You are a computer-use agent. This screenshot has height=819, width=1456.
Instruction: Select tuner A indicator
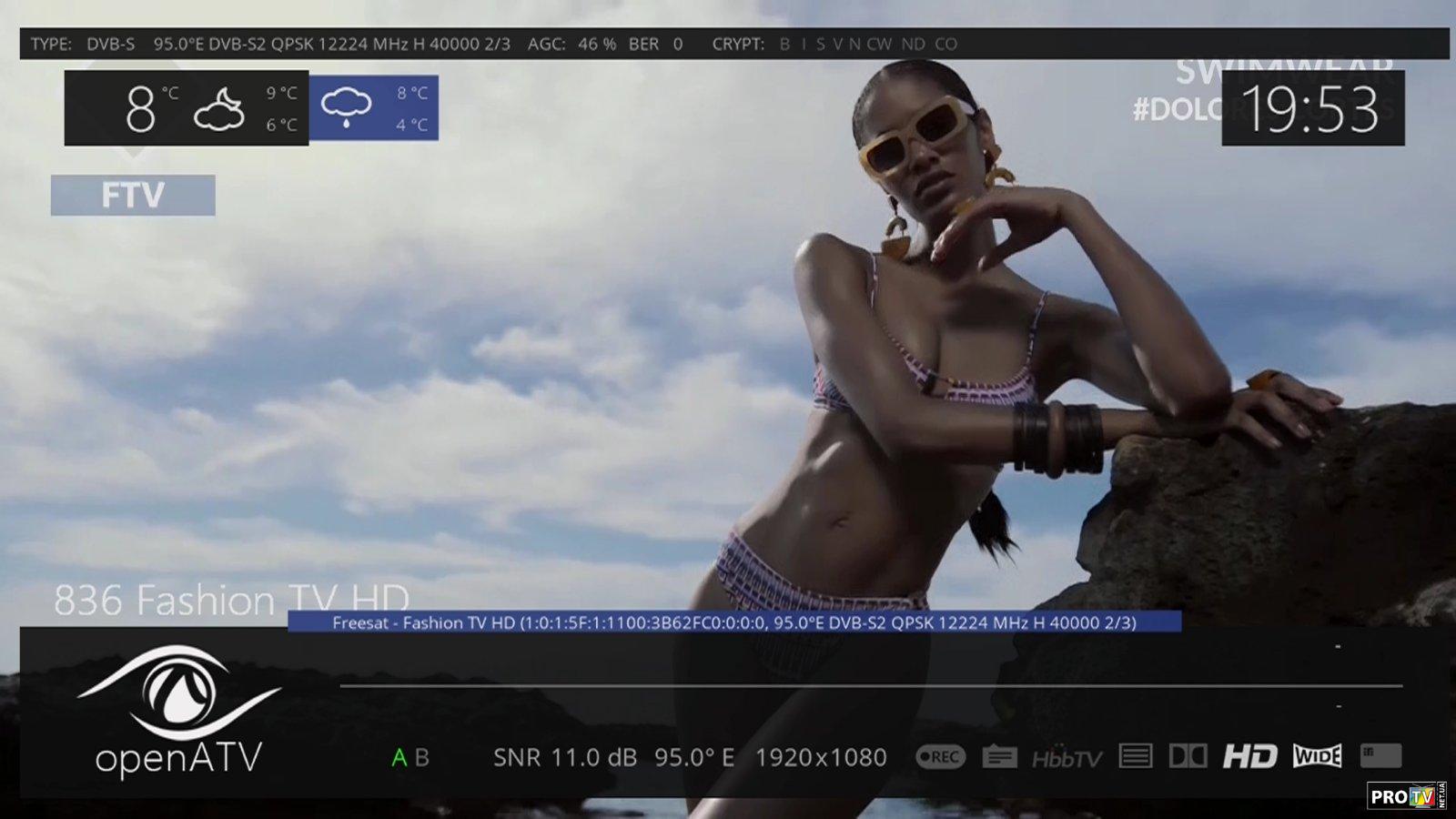(399, 757)
